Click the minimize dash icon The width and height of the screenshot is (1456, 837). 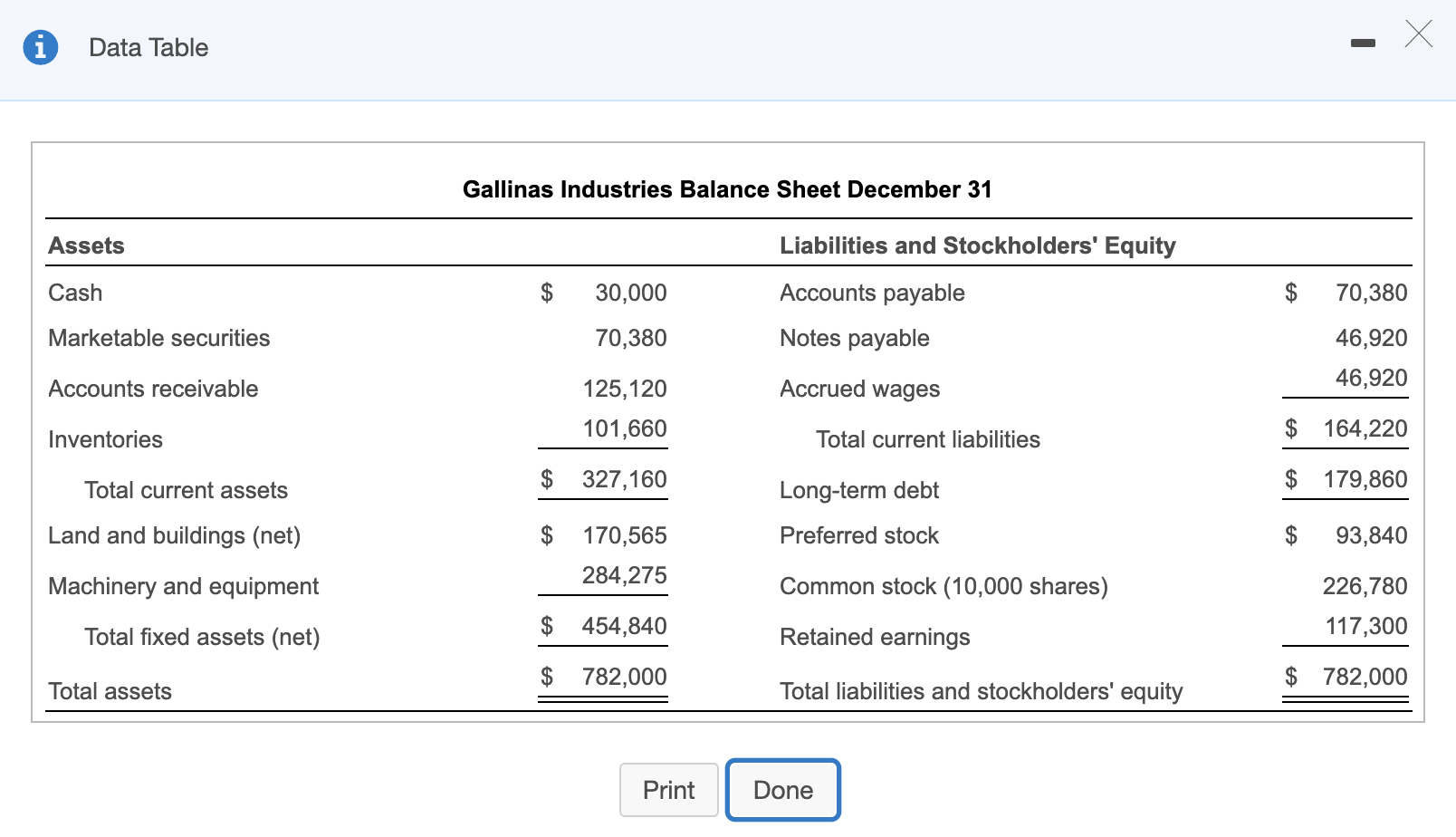[1364, 42]
